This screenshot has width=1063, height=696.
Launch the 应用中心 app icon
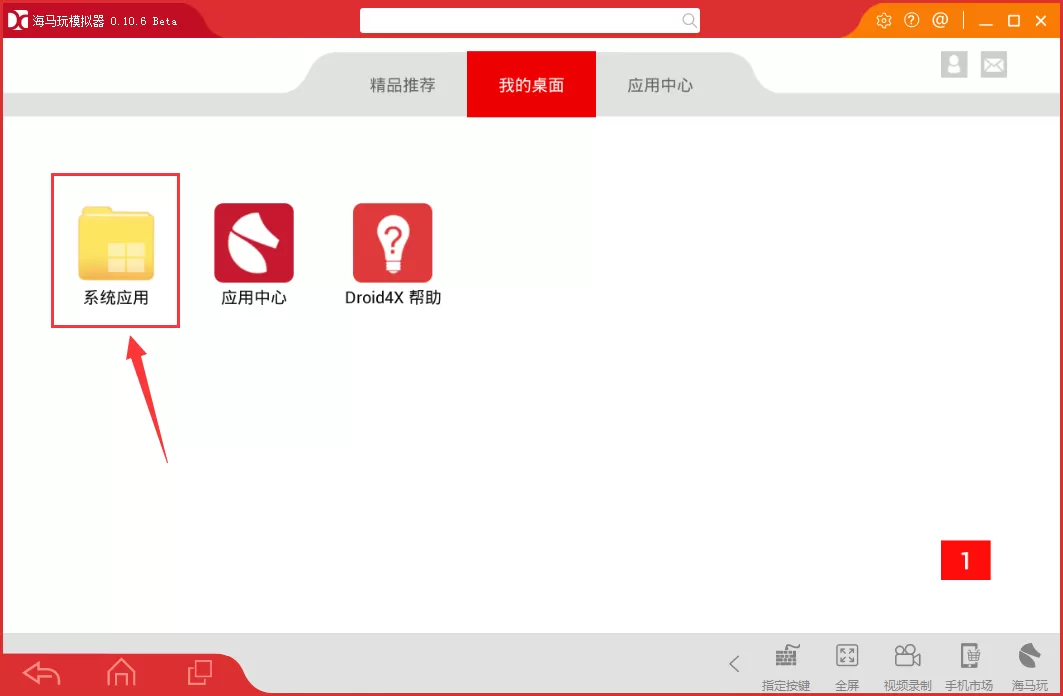click(254, 243)
